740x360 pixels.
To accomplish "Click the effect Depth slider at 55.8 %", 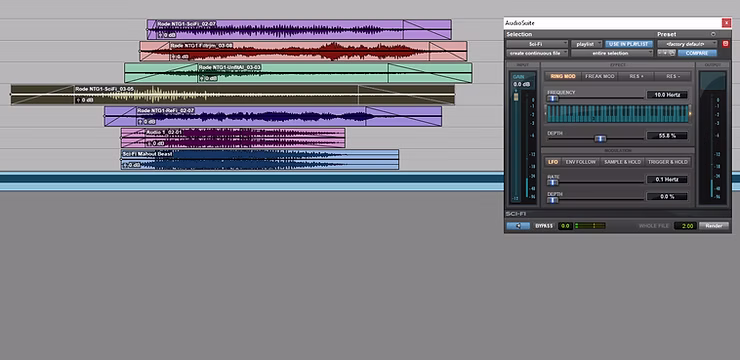I will pyautogui.click(x=600, y=139).
